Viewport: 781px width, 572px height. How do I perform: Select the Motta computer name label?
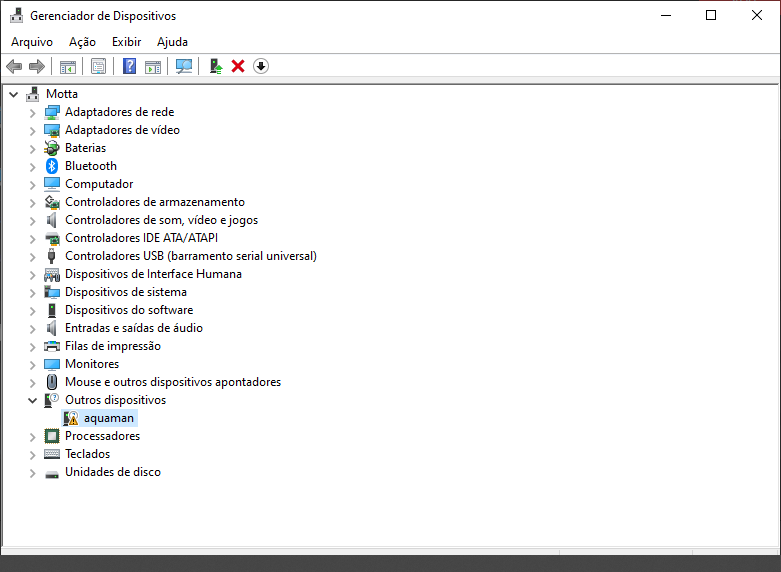pos(62,94)
